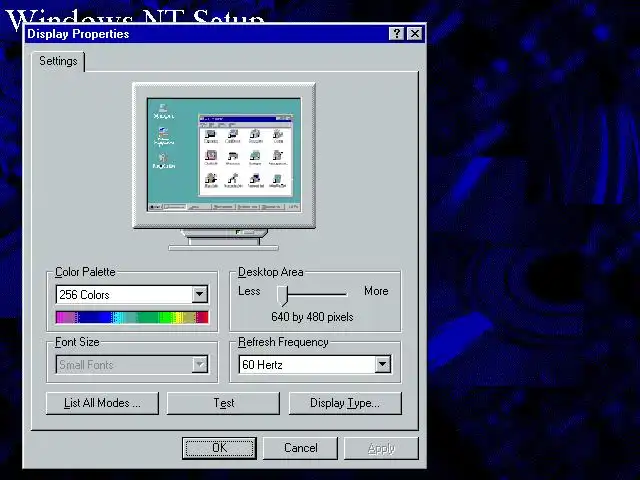This screenshot has width=640, height=480.
Task: Click the Settings tab
Action: pos(58,61)
